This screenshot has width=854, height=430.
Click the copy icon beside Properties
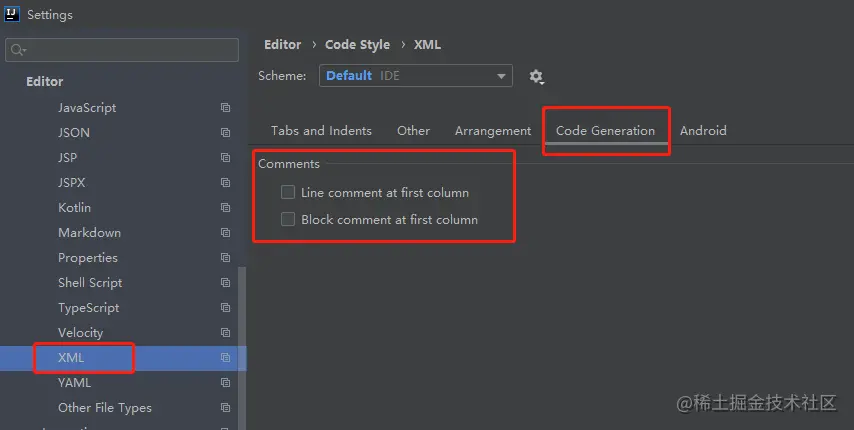[225, 257]
